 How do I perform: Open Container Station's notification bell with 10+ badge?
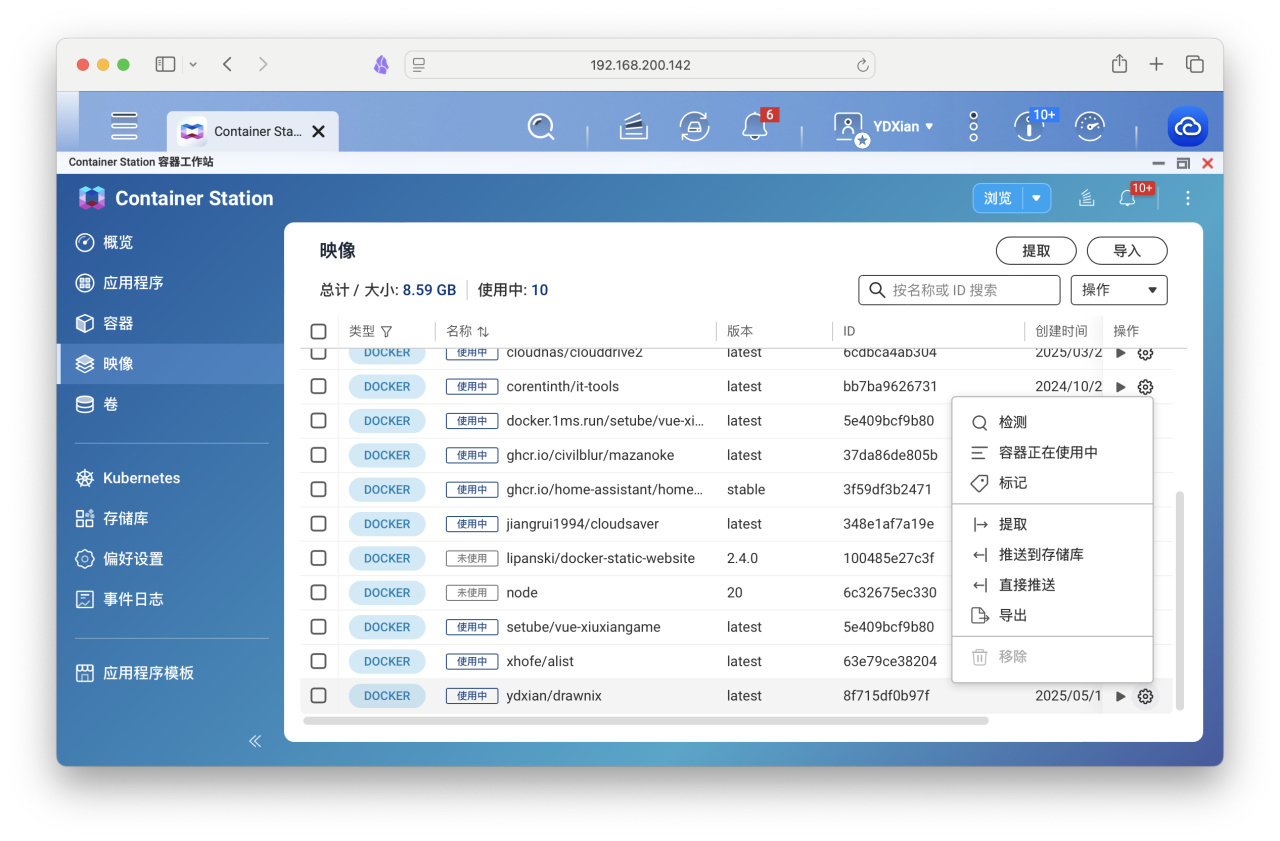(1127, 198)
